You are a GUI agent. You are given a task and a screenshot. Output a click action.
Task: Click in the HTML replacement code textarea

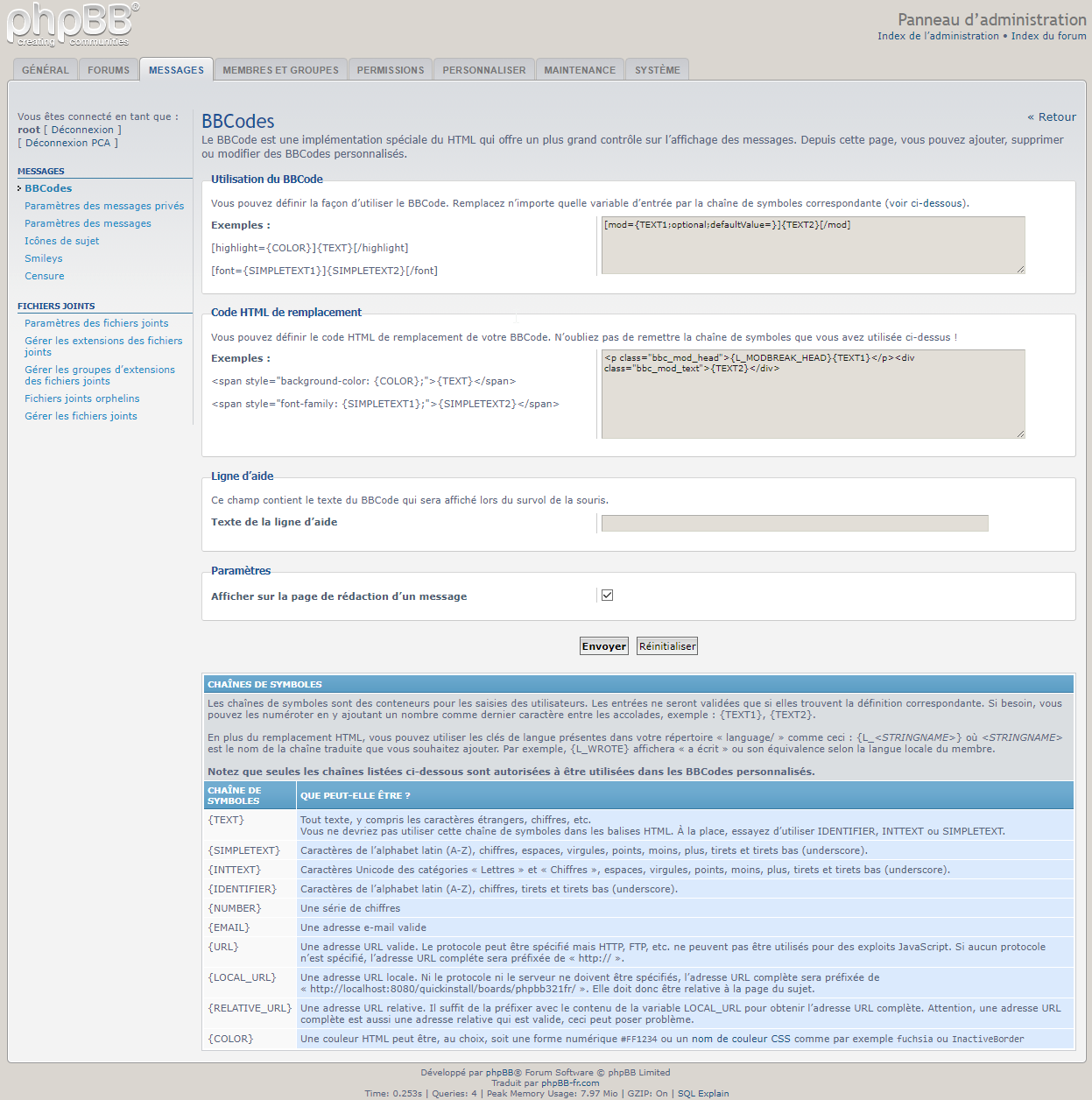click(x=813, y=393)
